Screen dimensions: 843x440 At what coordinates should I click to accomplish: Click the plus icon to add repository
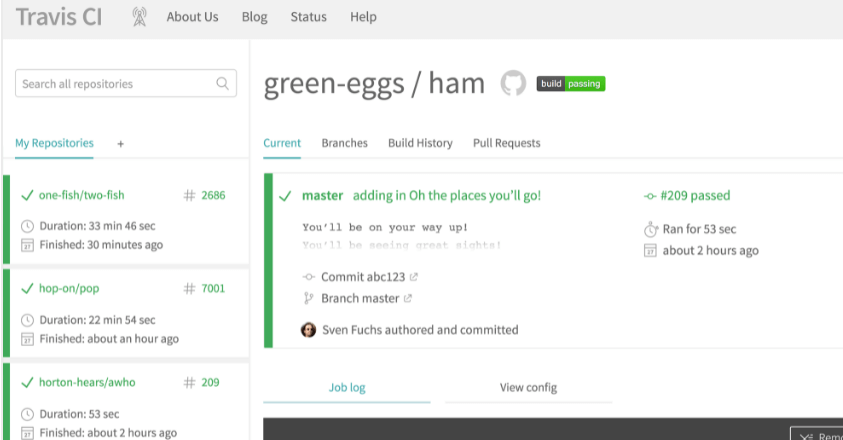[x=120, y=144]
